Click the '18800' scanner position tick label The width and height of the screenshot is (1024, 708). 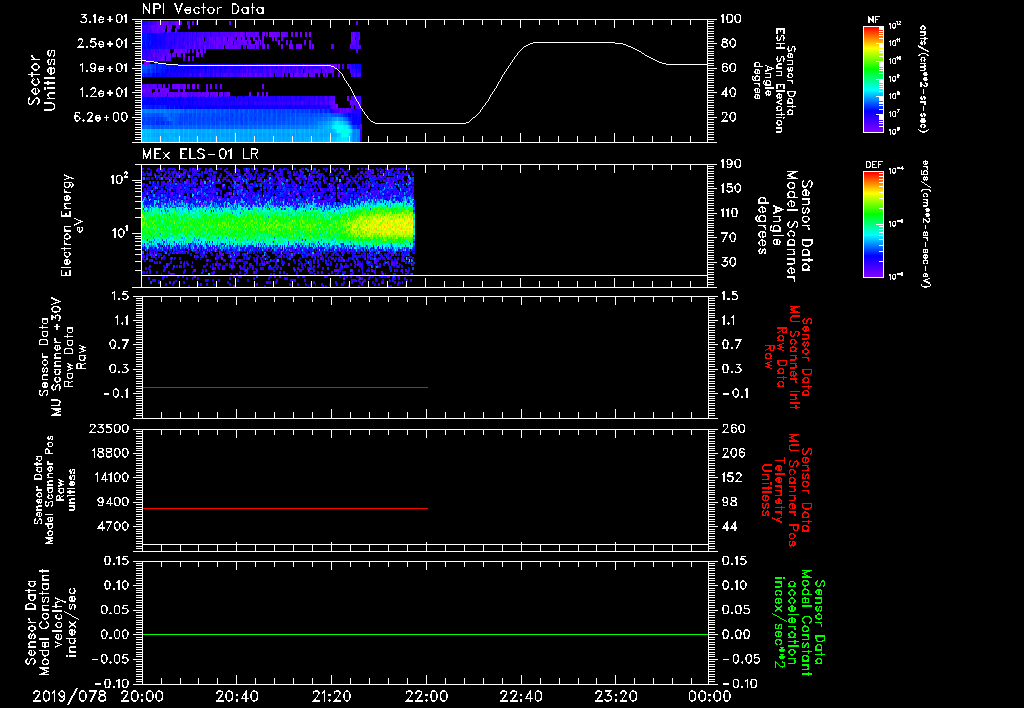tap(108, 453)
